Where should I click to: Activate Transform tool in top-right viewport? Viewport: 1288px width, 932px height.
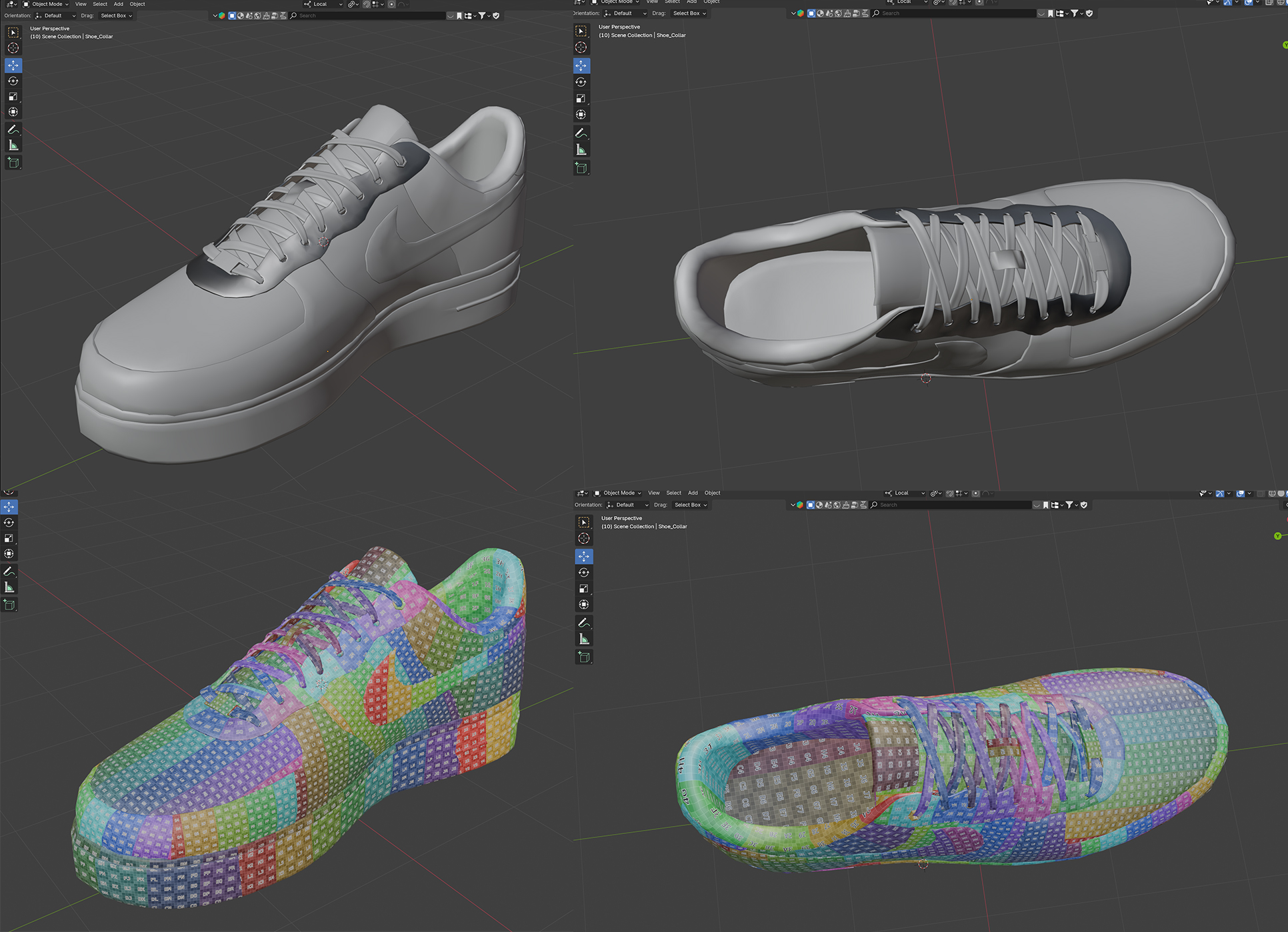click(x=581, y=115)
